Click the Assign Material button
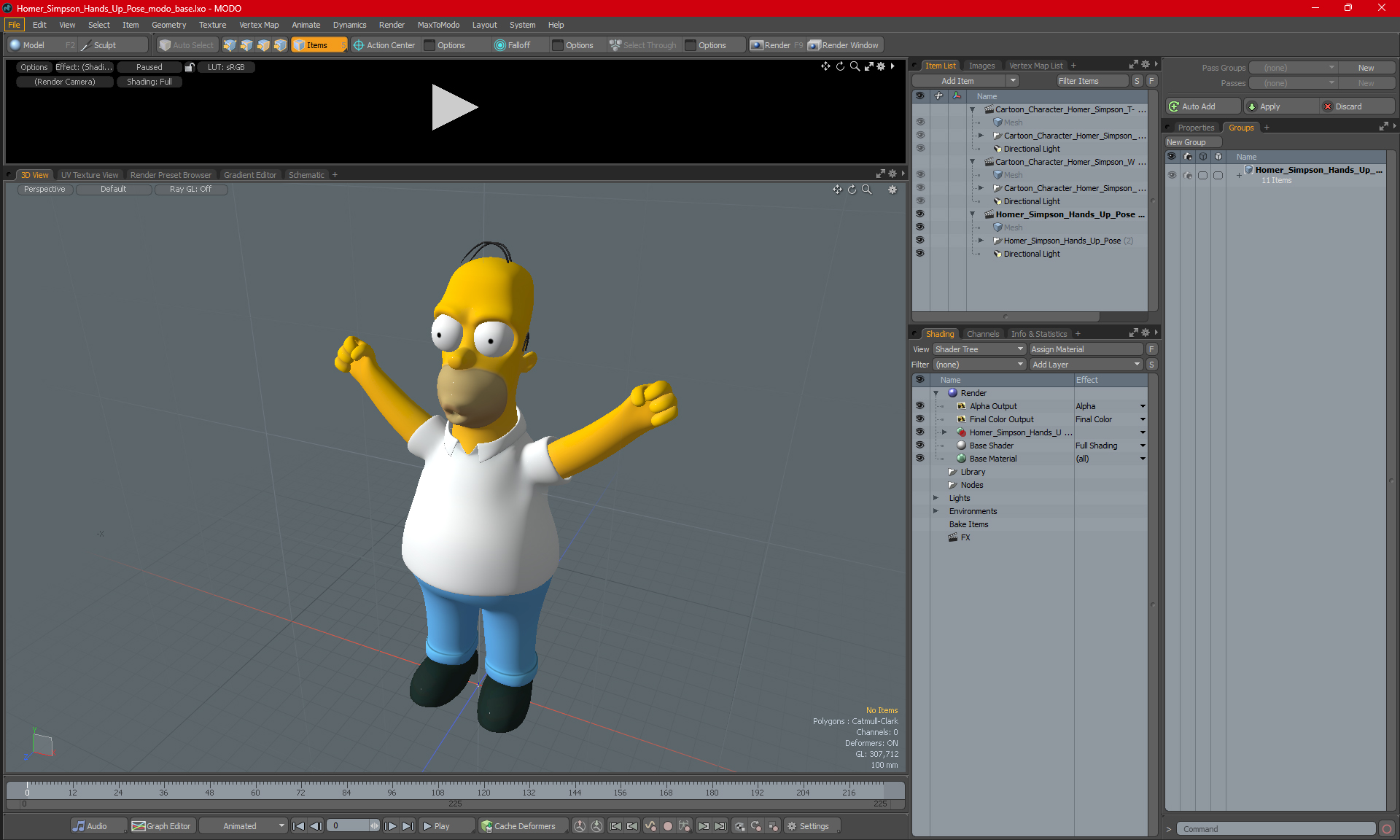Image resolution: width=1400 pixels, height=840 pixels. [1086, 349]
